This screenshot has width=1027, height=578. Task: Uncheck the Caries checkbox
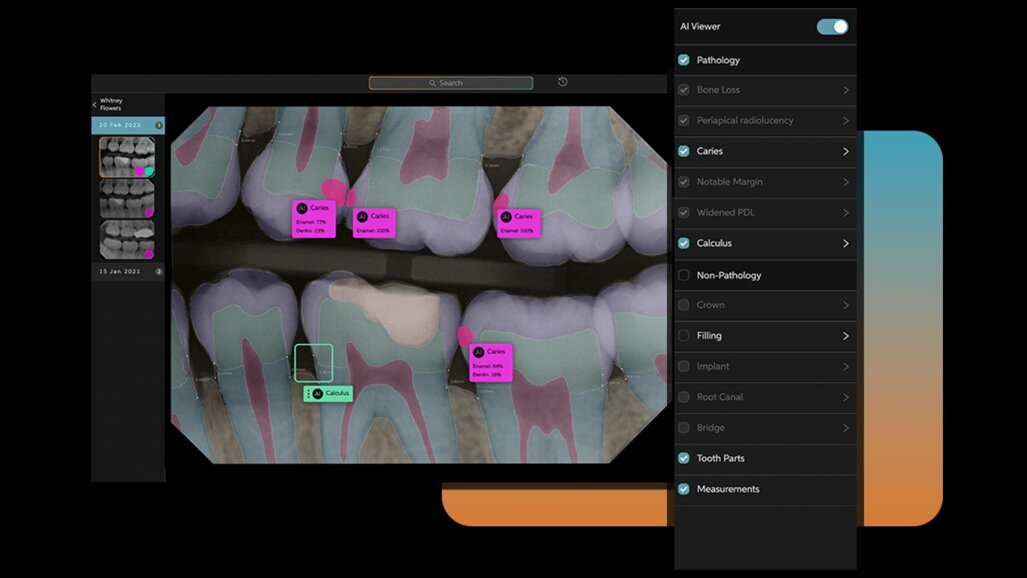click(683, 151)
